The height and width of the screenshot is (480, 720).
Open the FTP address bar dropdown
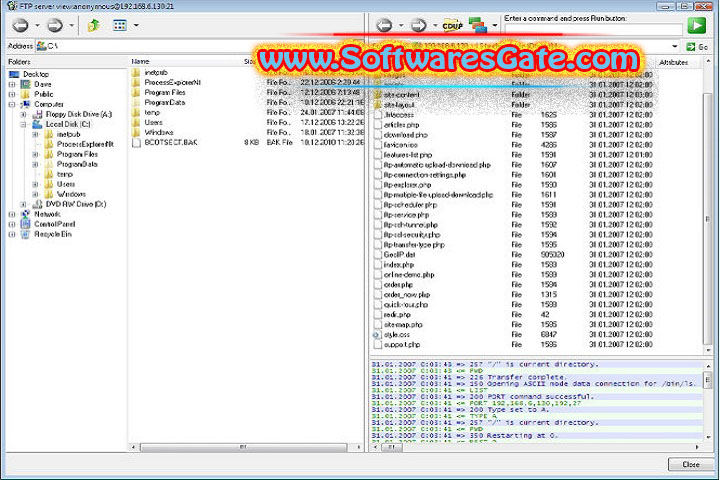[675, 46]
